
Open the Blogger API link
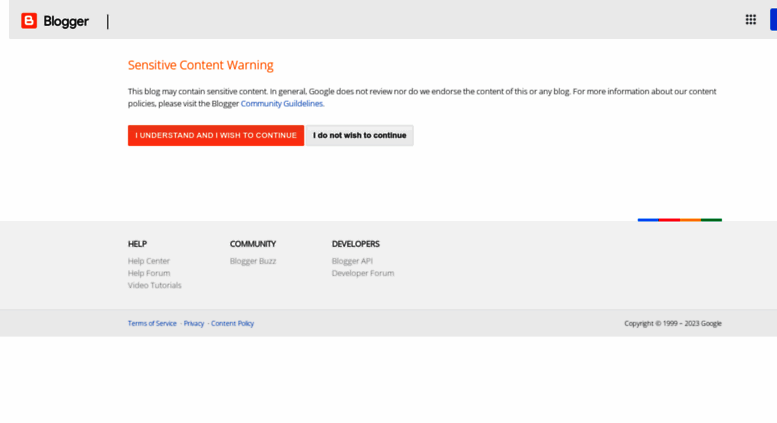[352, 261]
